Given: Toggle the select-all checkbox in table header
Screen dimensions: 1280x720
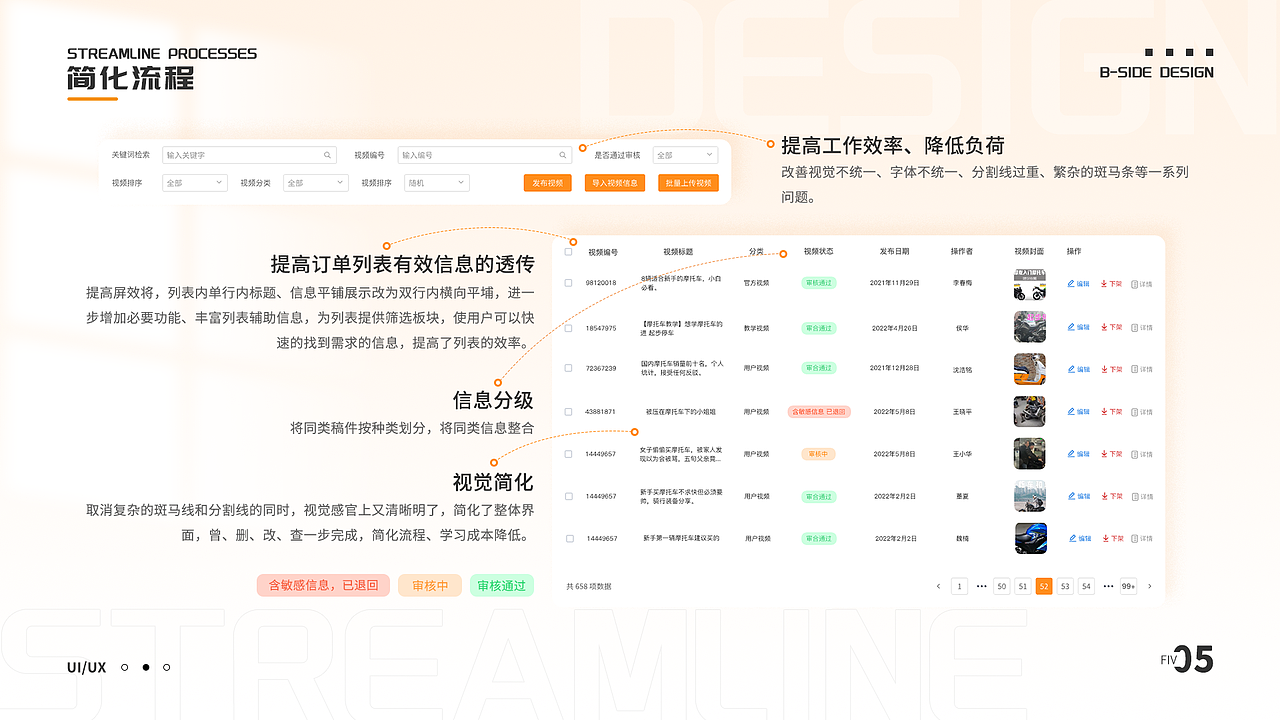Looking at the screenshot, I should tap(569, 252).
